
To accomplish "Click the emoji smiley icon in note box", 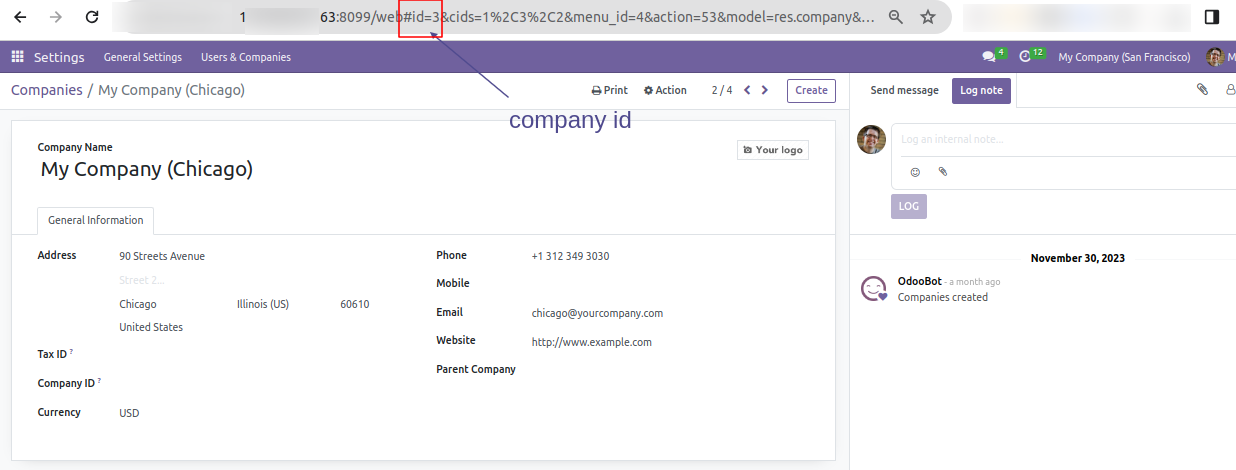I will (915, 172).
